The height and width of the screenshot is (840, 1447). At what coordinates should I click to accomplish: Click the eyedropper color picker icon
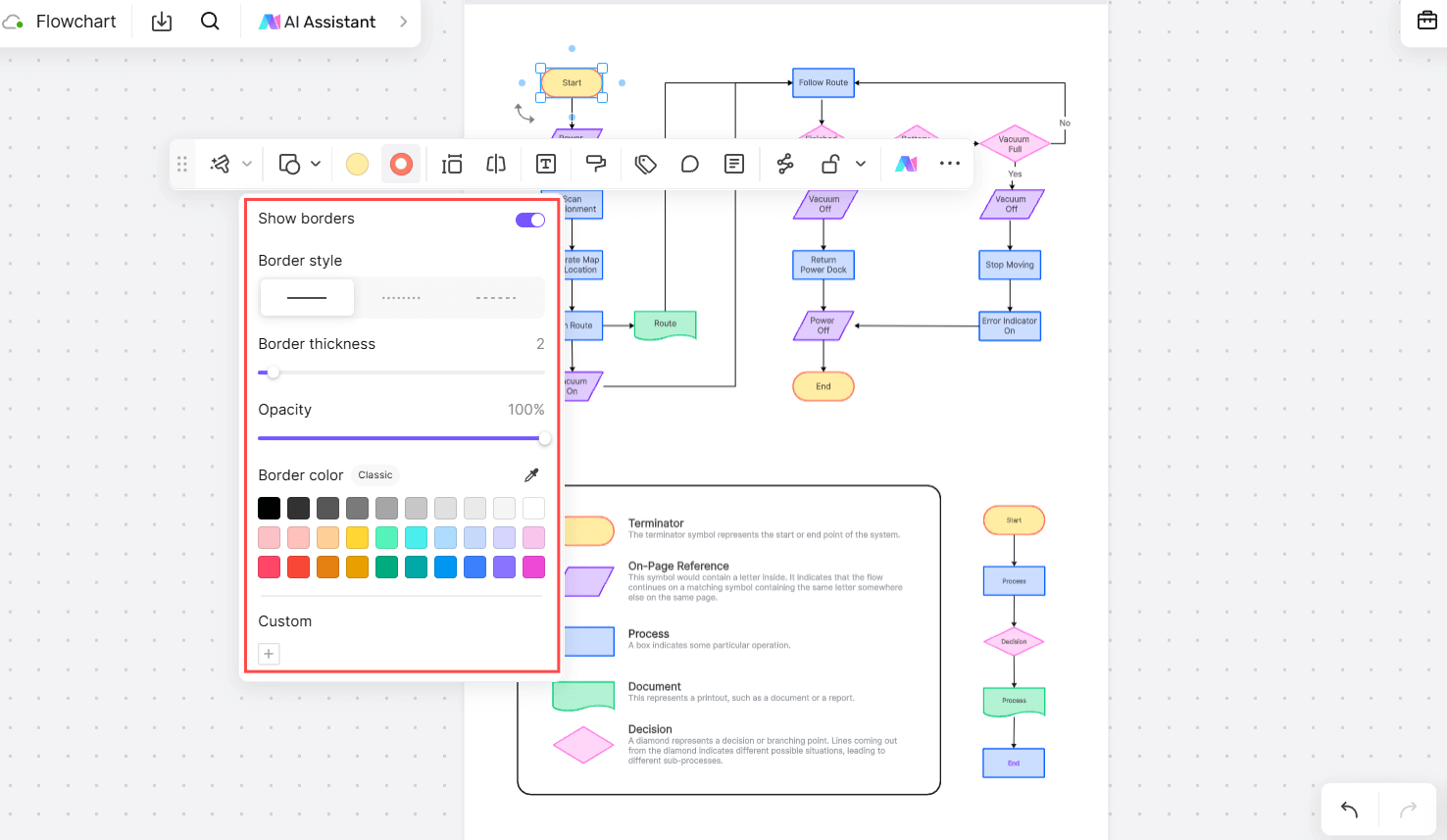click(532, 475)
